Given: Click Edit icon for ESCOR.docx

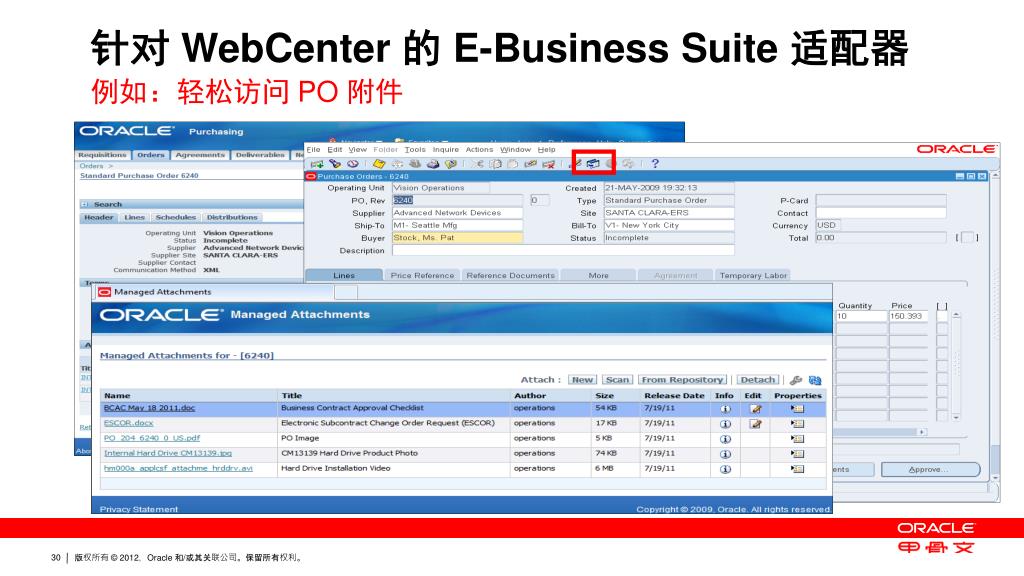Looking at the screenshot, I should 756,424.
